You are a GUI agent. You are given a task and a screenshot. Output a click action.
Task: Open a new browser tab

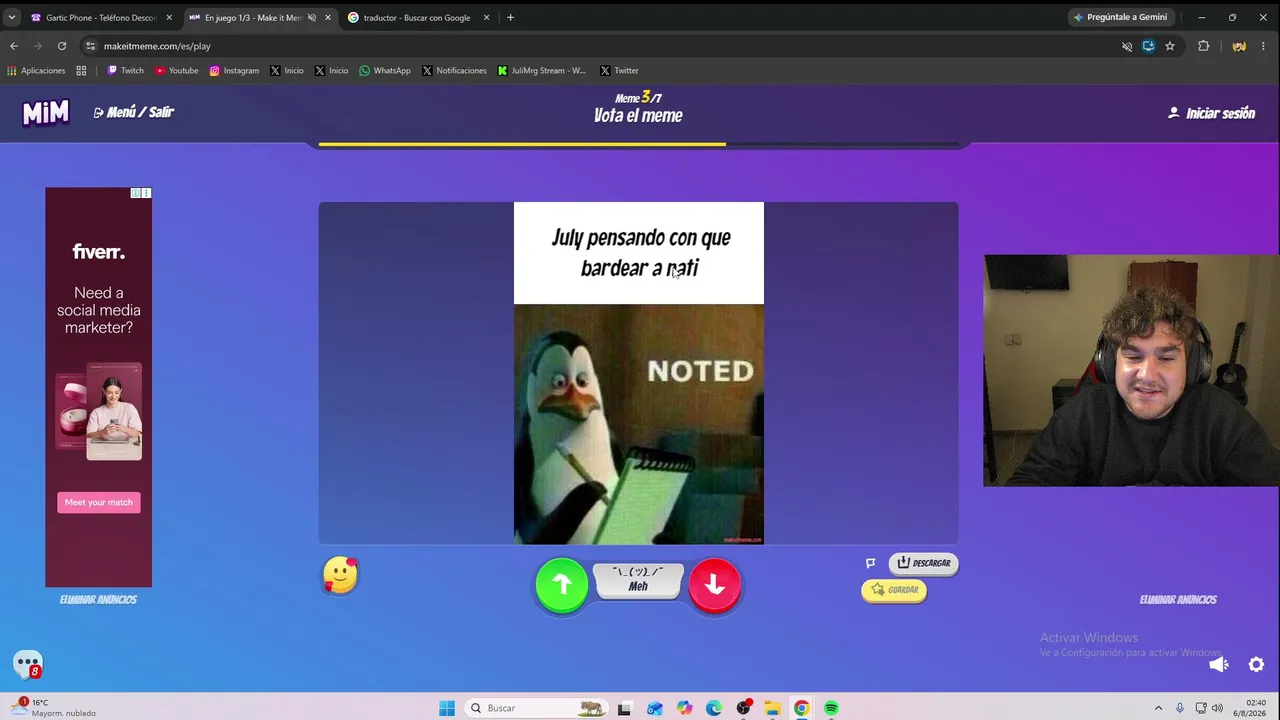click(x=510, y=18)
